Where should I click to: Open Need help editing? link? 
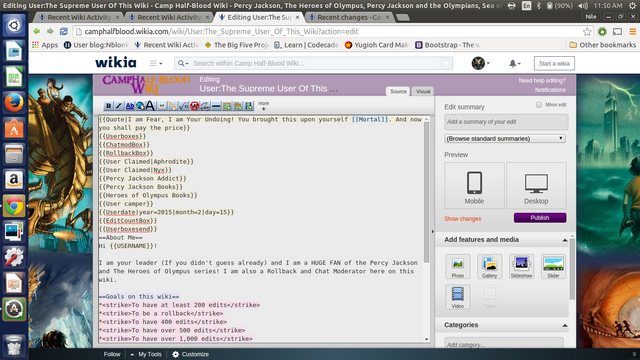542,80
